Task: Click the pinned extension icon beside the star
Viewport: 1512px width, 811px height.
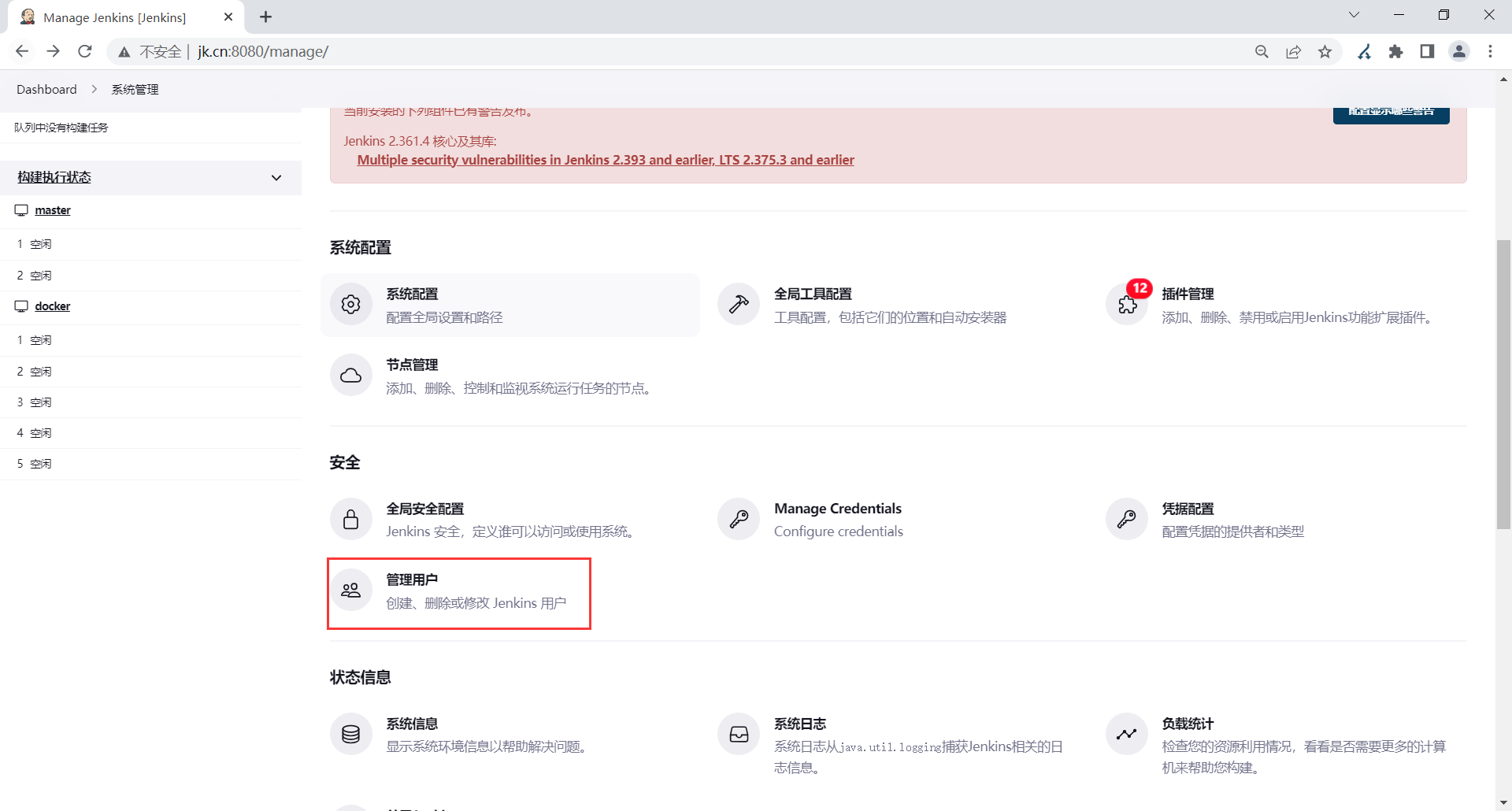Action: (1364, 51)
